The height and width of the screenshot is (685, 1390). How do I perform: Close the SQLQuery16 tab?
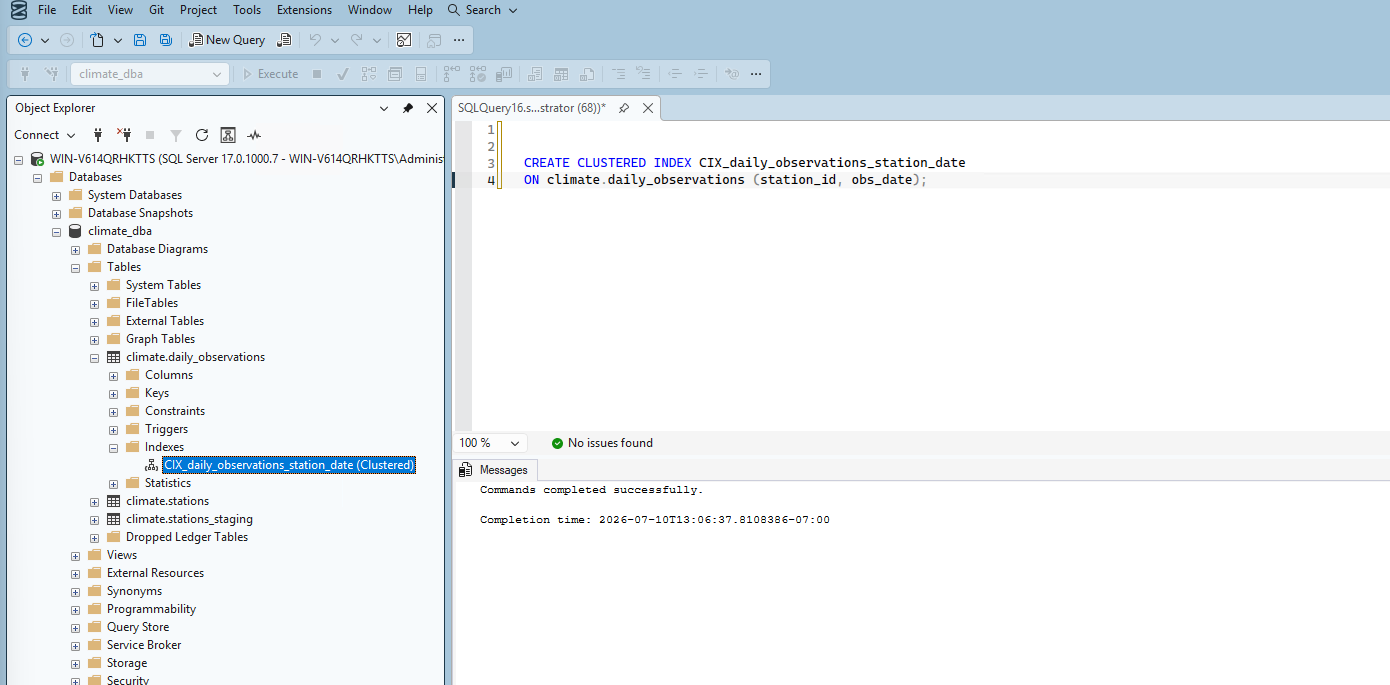click(647, 108)
